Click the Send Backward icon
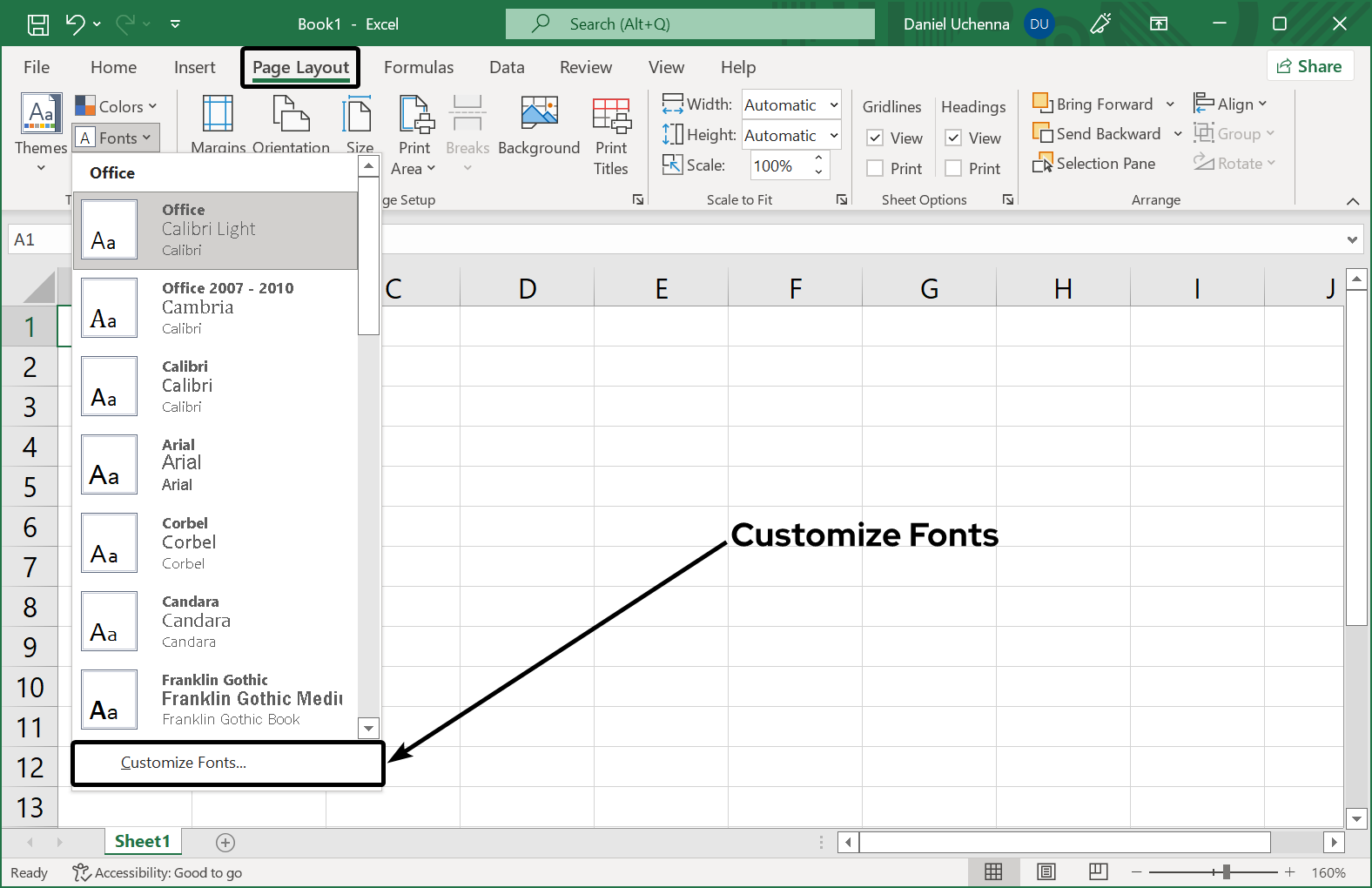This screenshot has width=1372, height=888. coord(1043,133)
